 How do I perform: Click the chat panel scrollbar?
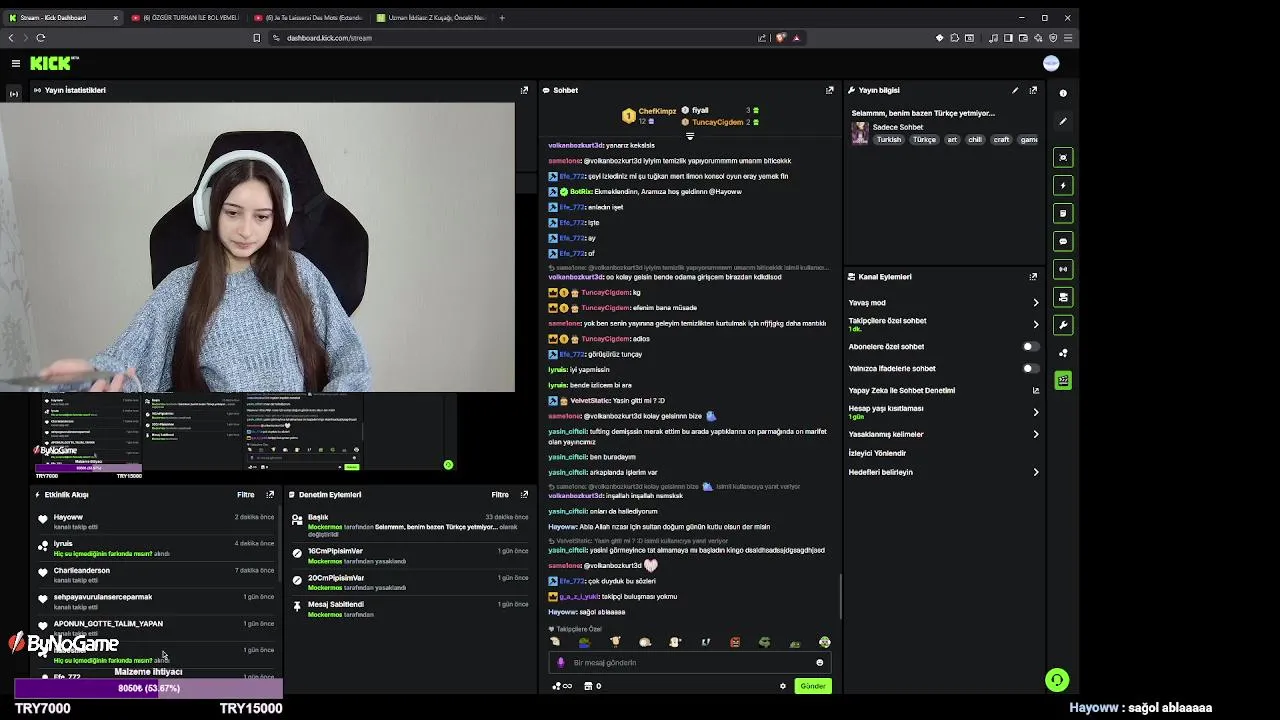coord(840,596)
